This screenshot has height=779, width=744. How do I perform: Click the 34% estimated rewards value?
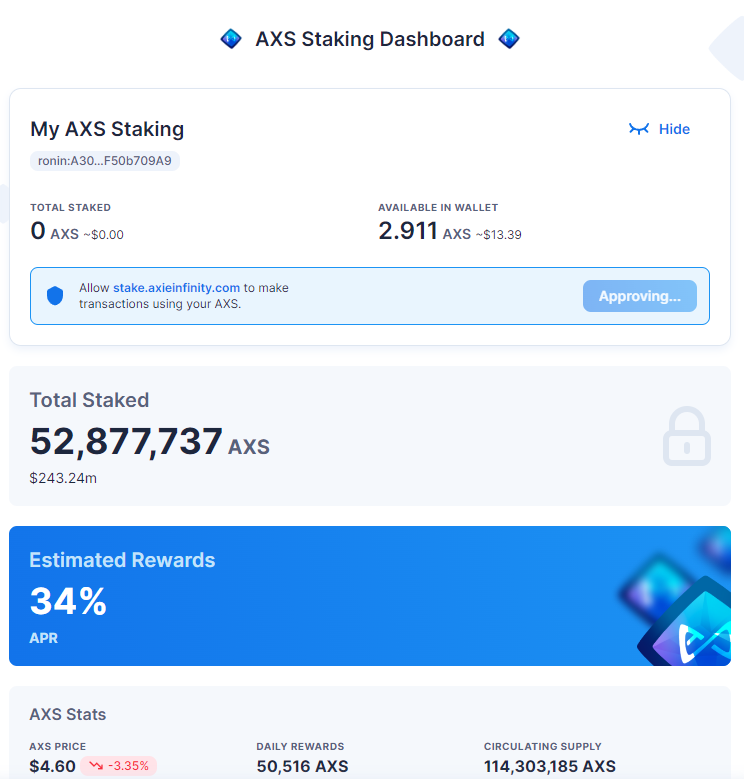tap(68, 601)
